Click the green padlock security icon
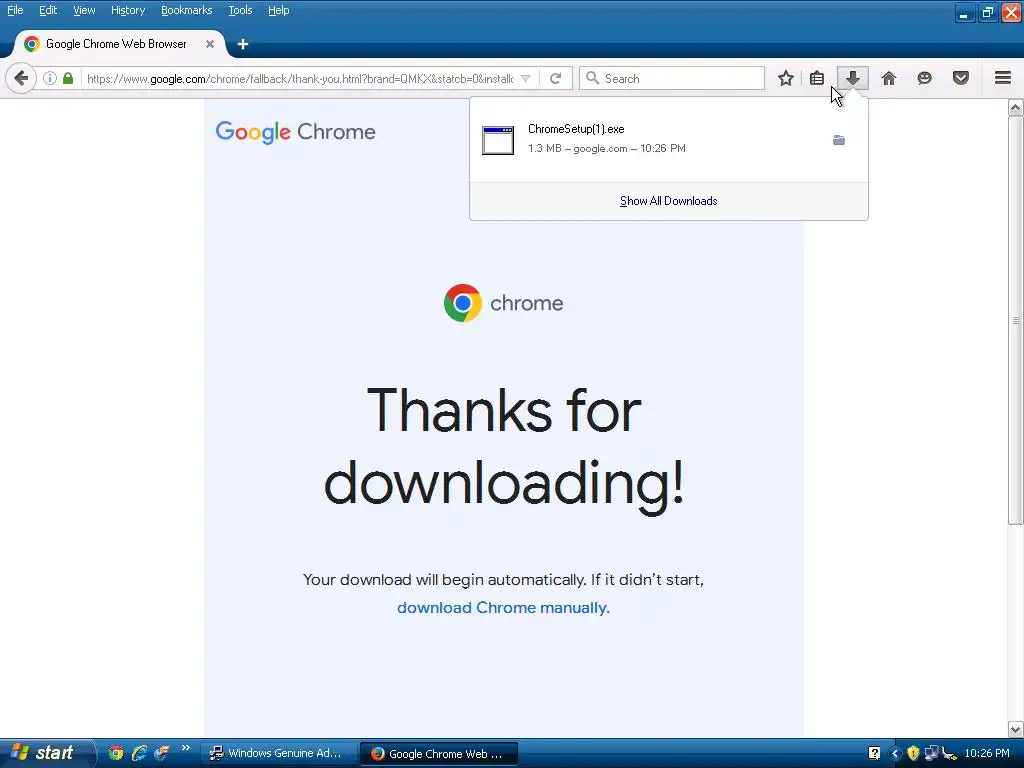Viewport: 1024px width, 768px height. (x=68, y=78)
